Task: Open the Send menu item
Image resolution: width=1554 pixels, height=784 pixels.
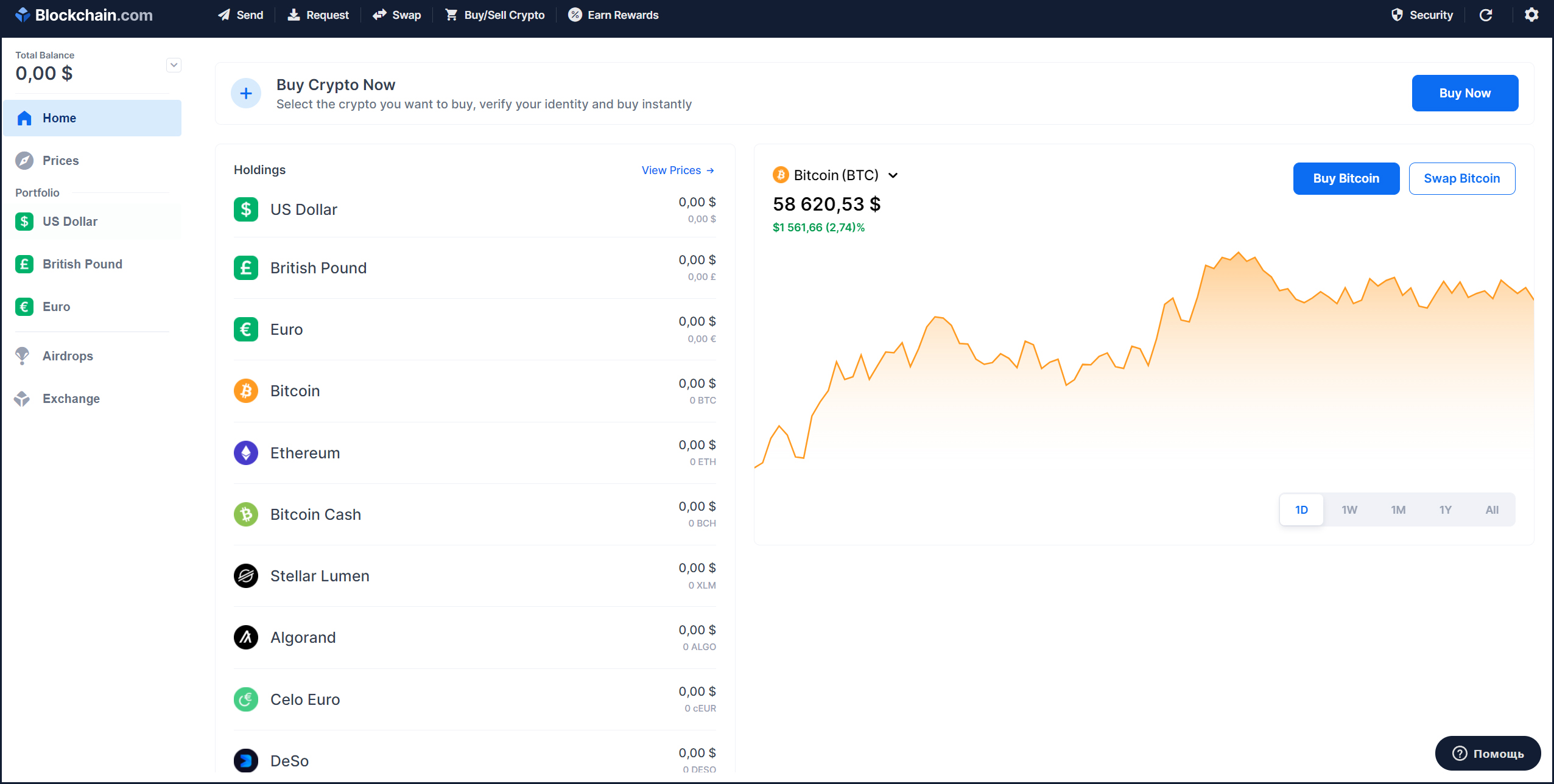Action: tap(241, 15)
